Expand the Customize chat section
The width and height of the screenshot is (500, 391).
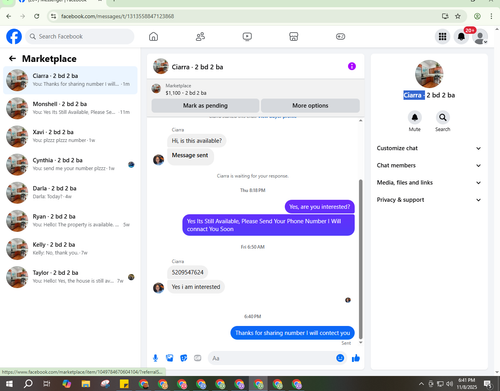coord(429,148)
